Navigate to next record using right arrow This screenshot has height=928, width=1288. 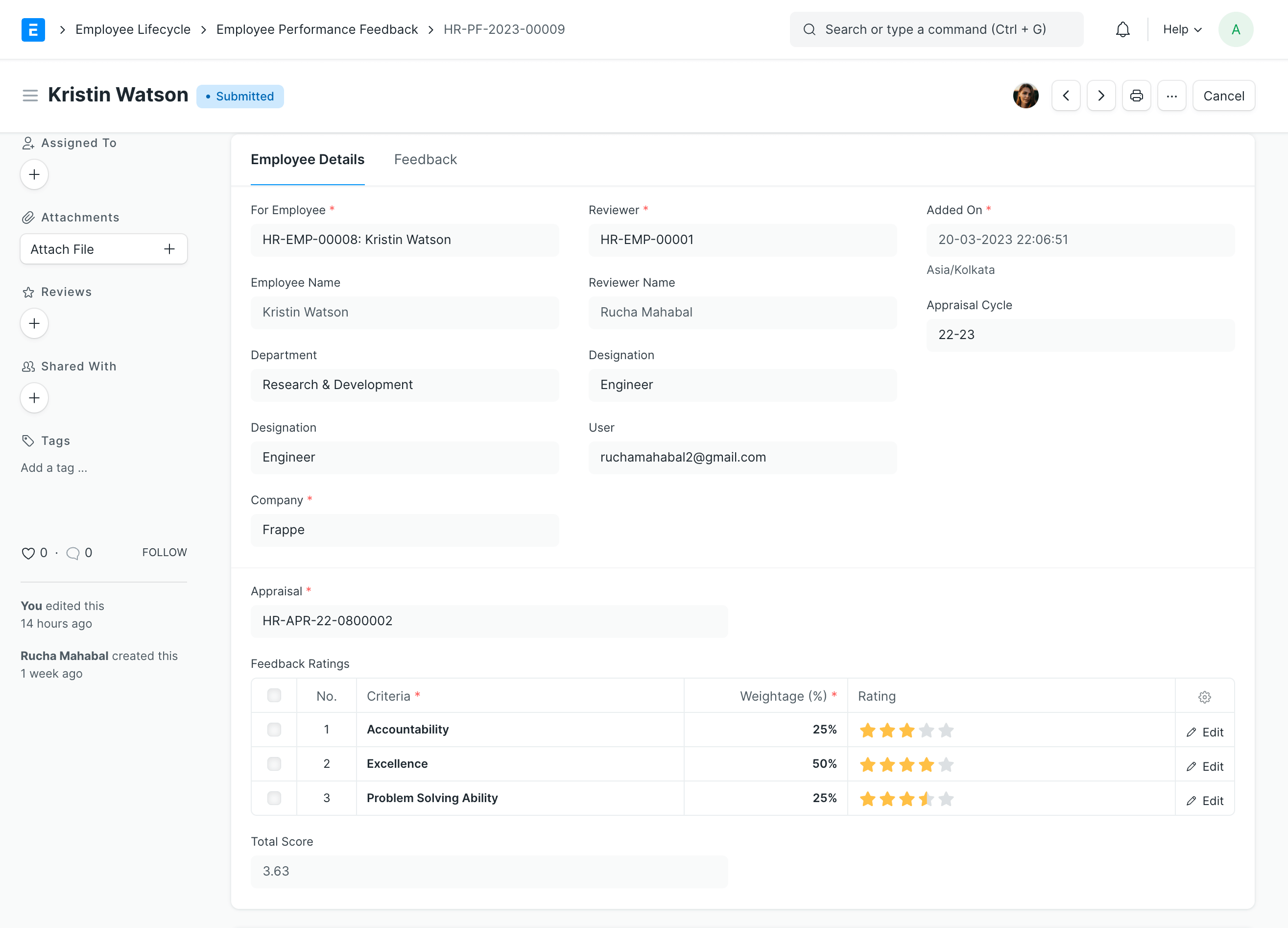coord(1101,96)
